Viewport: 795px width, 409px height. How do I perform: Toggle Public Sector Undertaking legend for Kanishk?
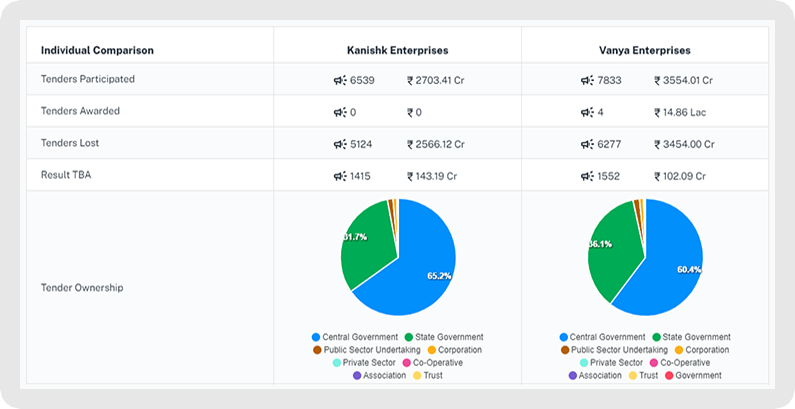pos(367,350)
